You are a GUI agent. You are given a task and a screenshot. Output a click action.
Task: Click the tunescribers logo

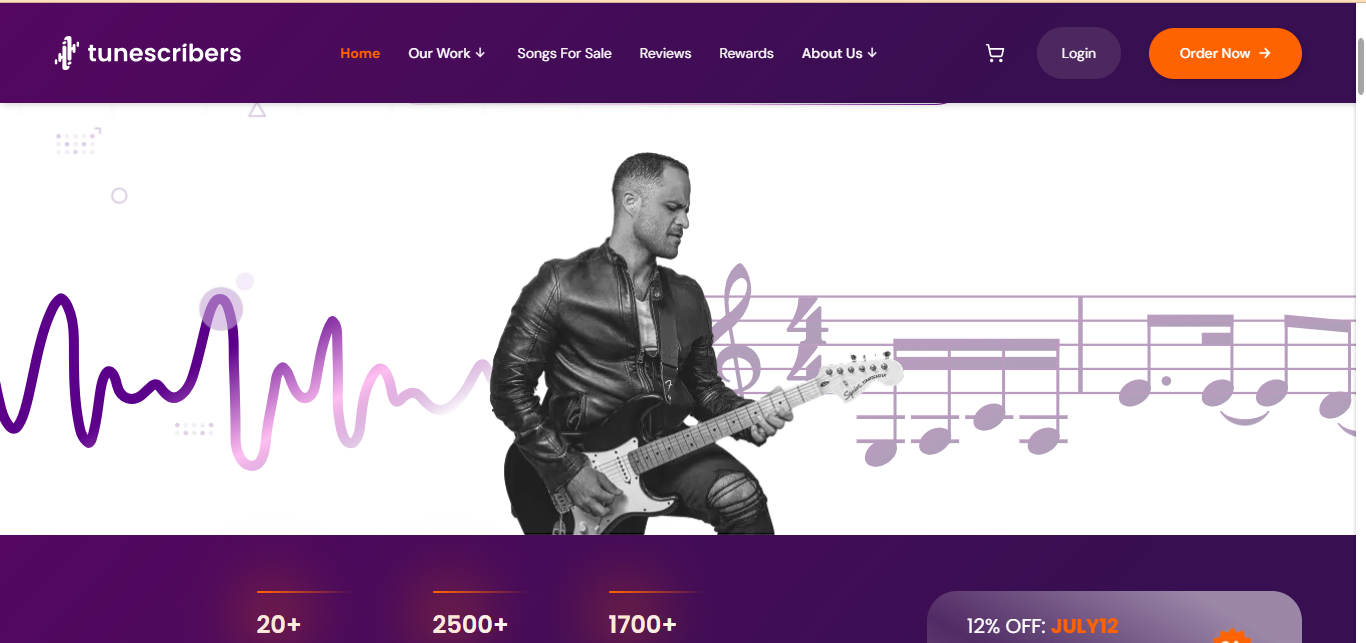148,53
